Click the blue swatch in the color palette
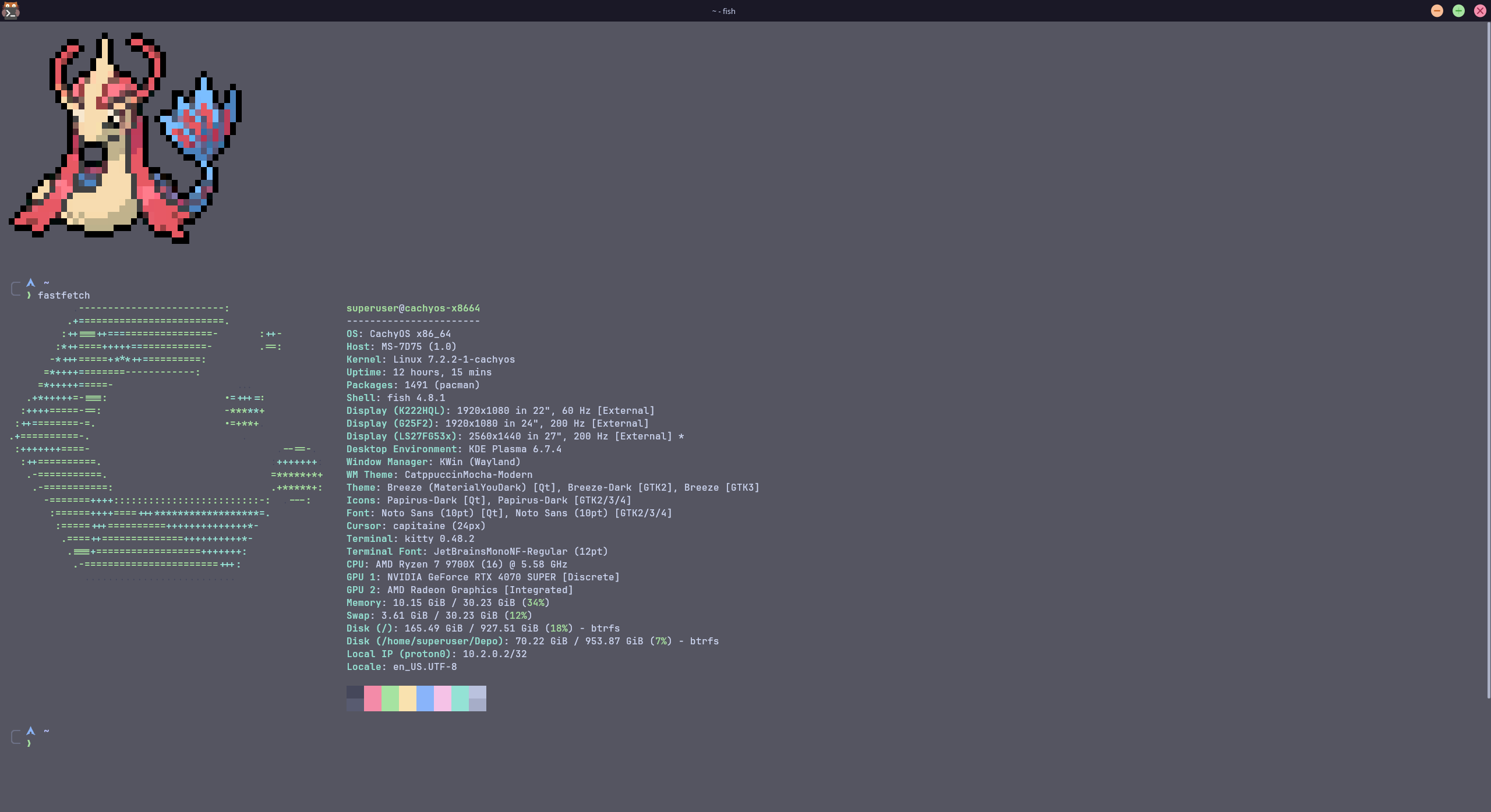The image size is (1491, 812). coord(425,698)
